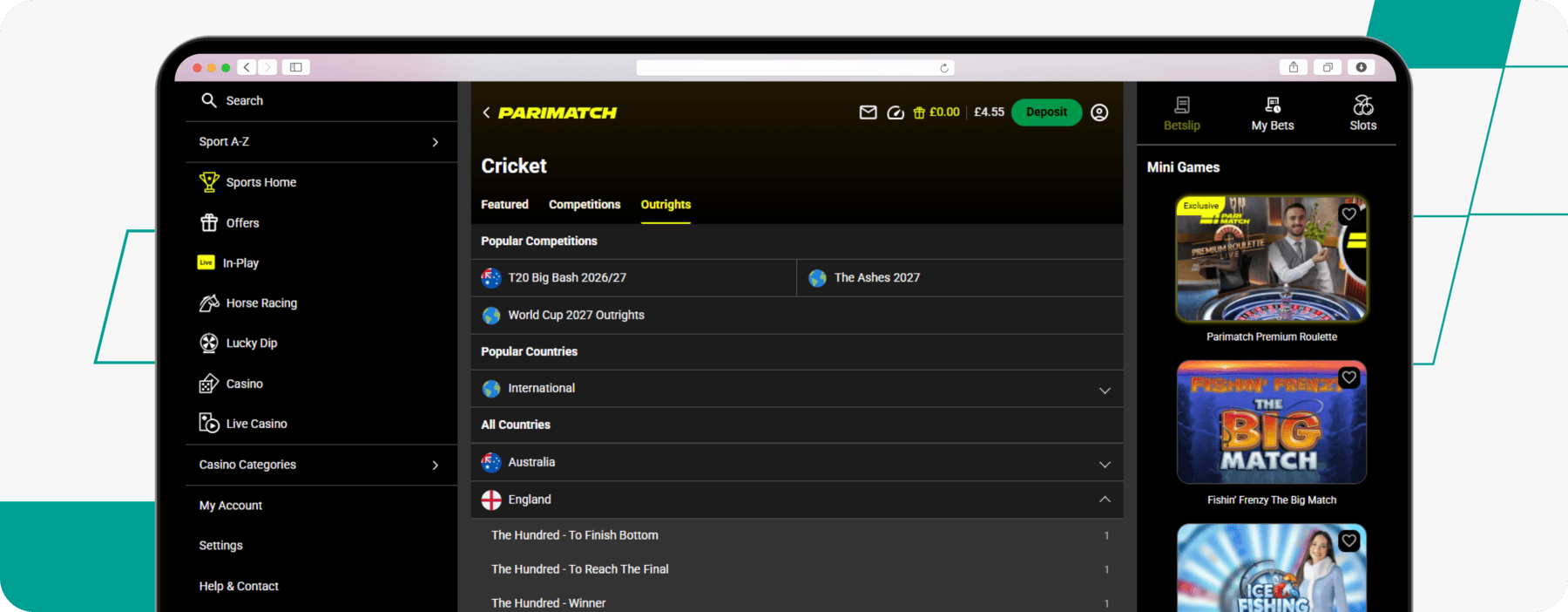Viewport: 1568px width, 612px height.
Task: Click browser downloads icon
Action: (1362, 67)
